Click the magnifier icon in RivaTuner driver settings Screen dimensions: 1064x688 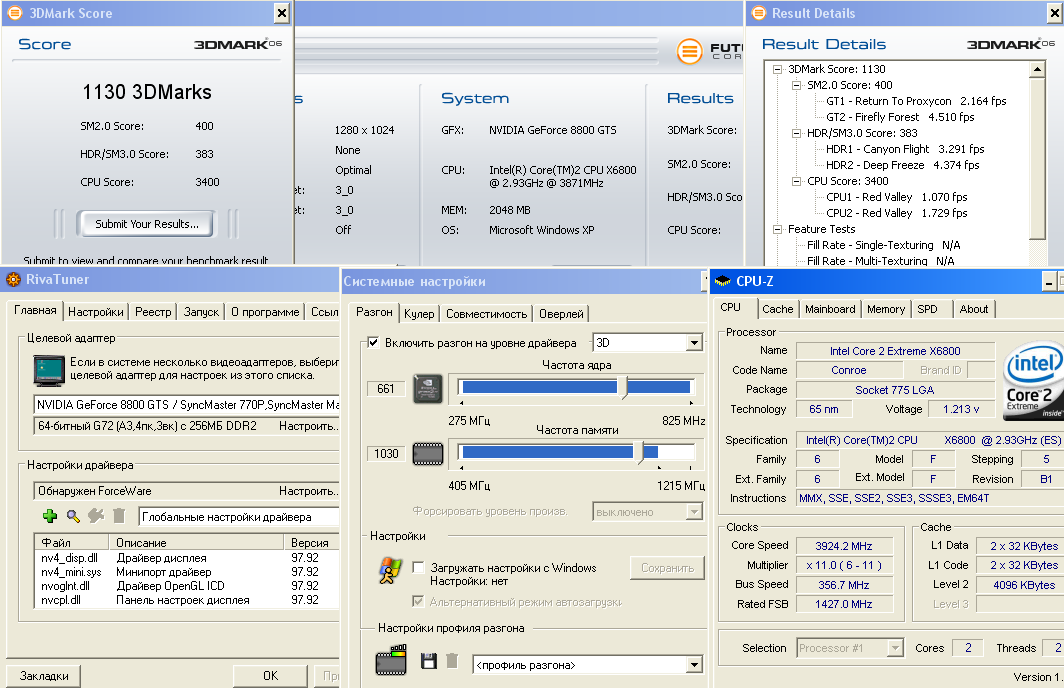[73, 516]
